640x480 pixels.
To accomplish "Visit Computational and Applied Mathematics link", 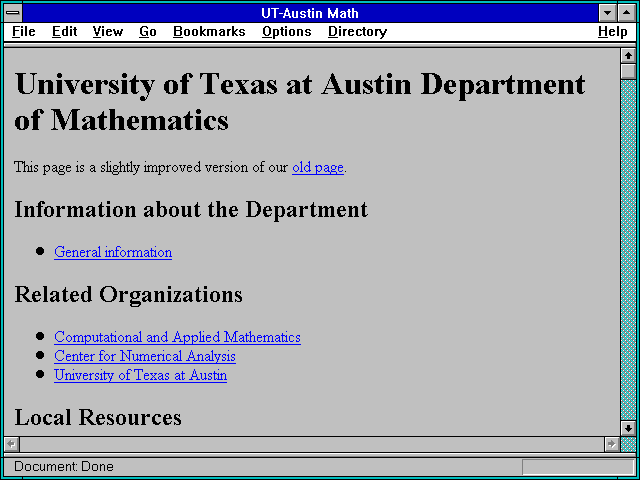I will point(178,337).
